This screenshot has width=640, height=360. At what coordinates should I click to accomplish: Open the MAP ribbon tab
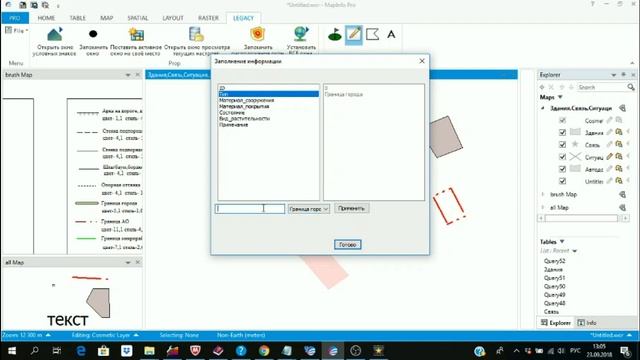click(x=107, y=18)
